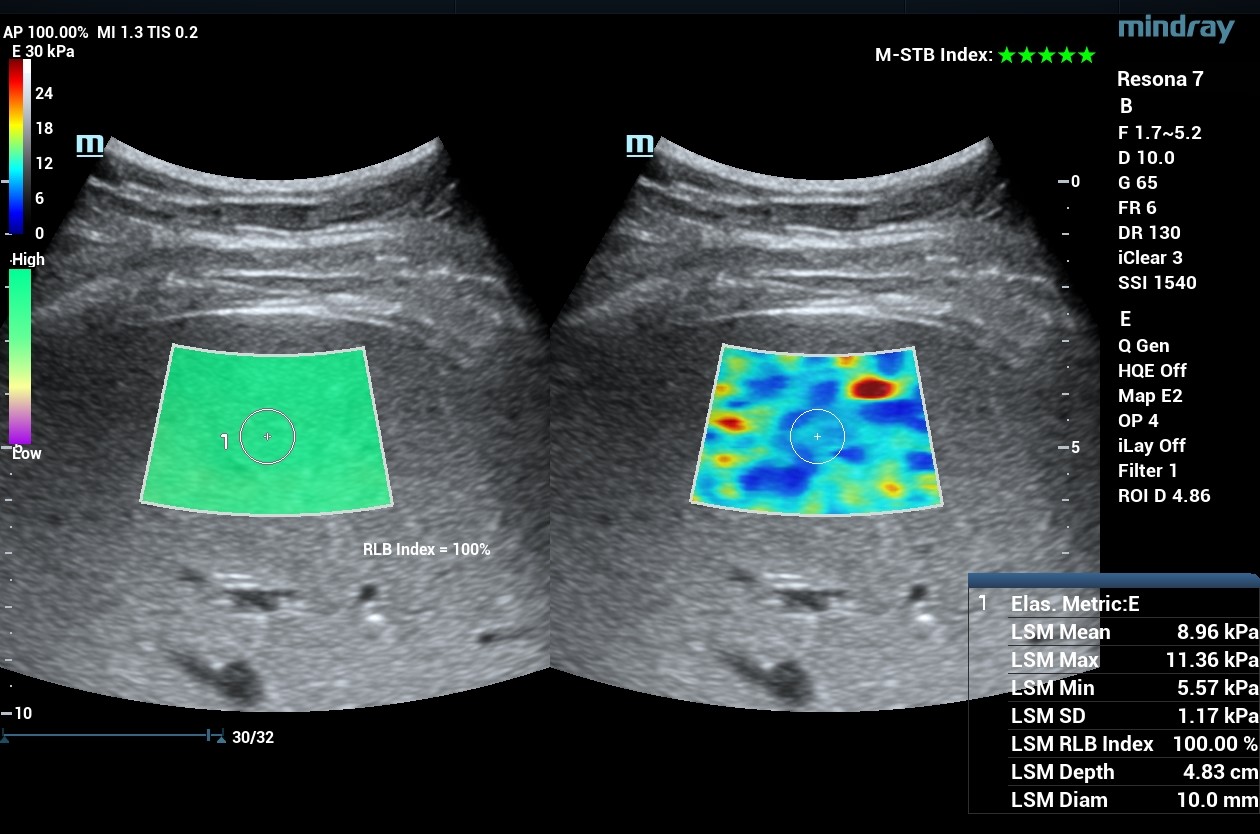Click the left image probe orientation marker

click(90, 145)
